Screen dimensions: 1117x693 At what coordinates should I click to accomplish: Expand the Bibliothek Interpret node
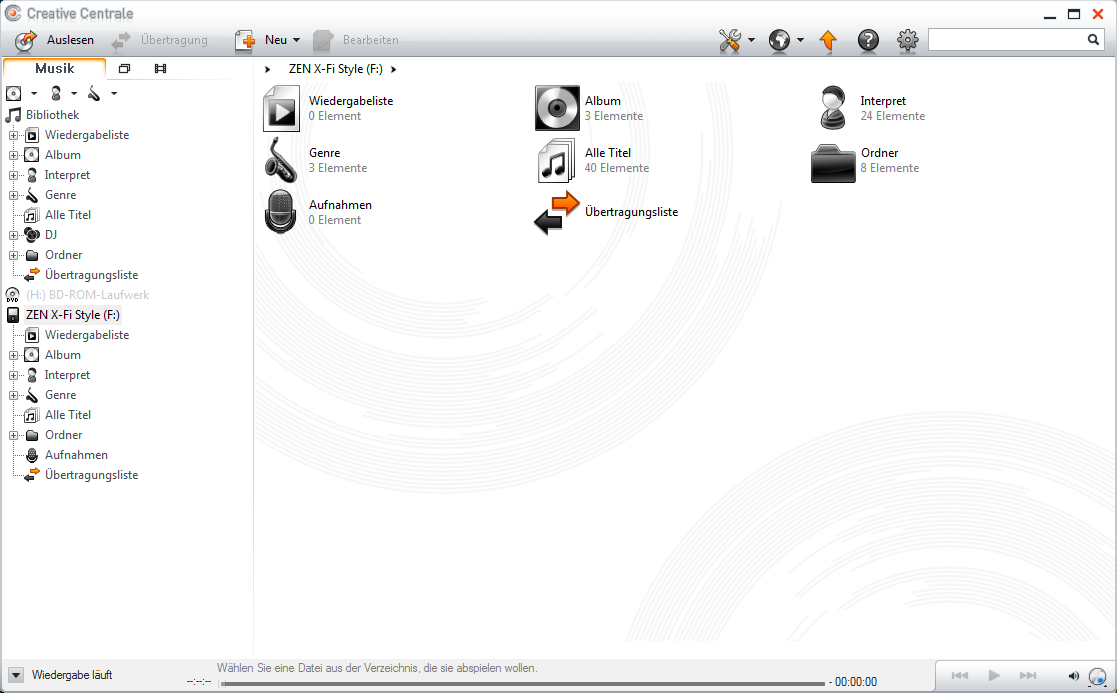pos(13,175)
